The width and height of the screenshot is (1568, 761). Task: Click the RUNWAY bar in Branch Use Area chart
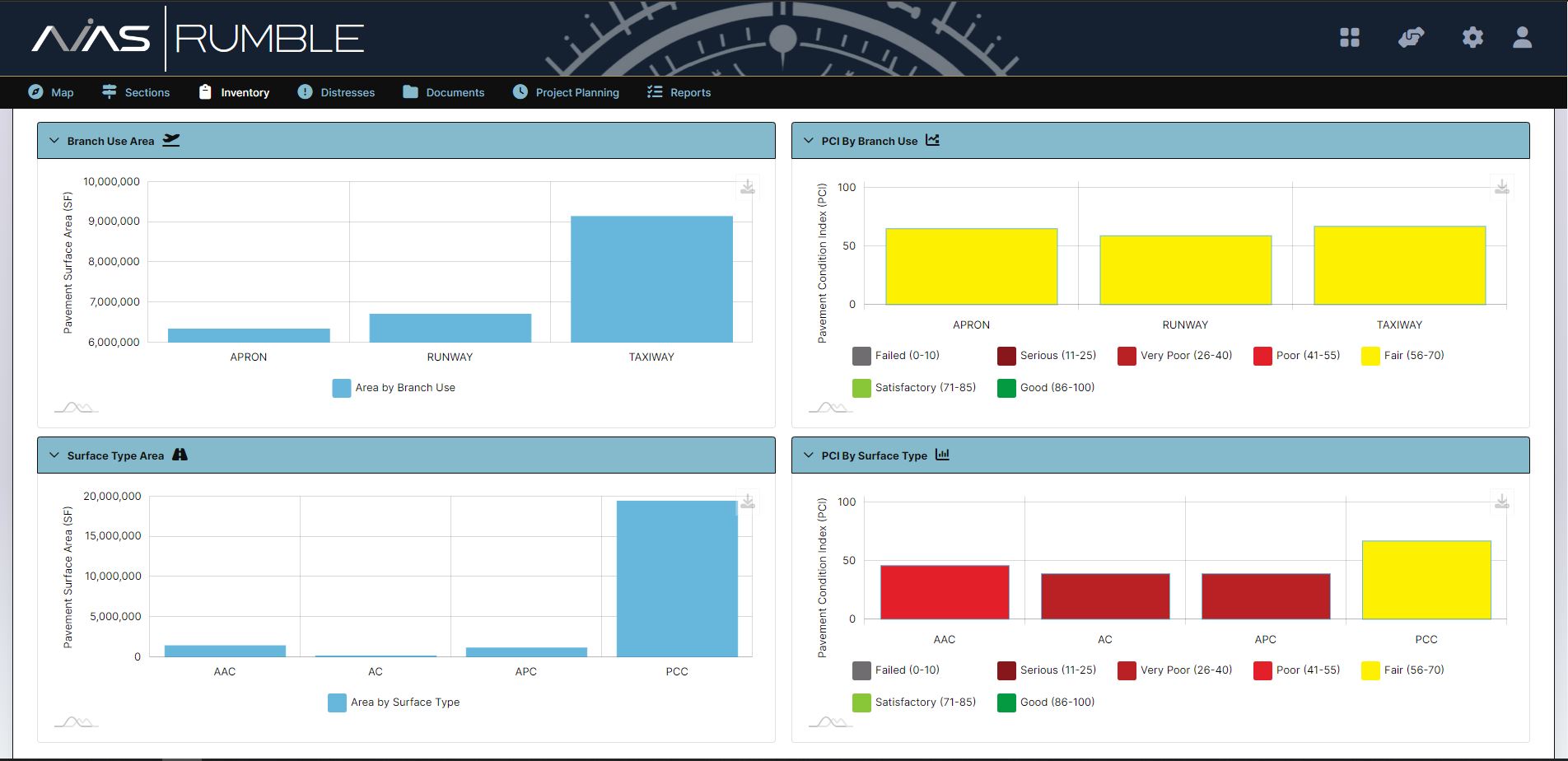coord(450,328)
